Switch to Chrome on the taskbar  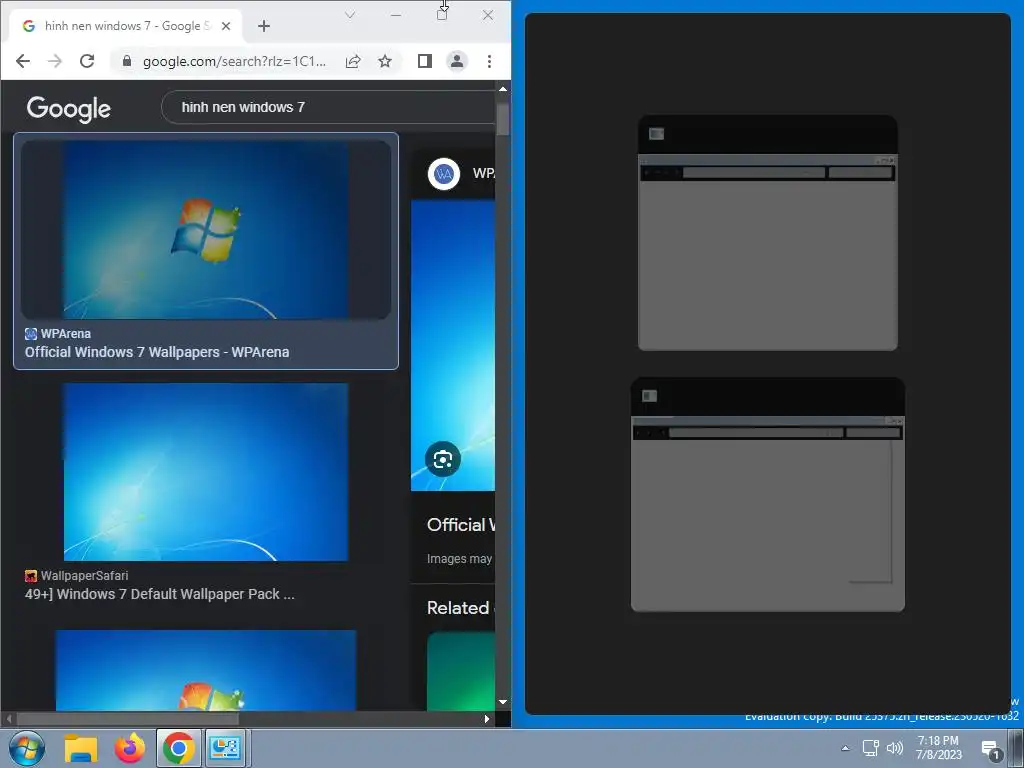point(178,748)
